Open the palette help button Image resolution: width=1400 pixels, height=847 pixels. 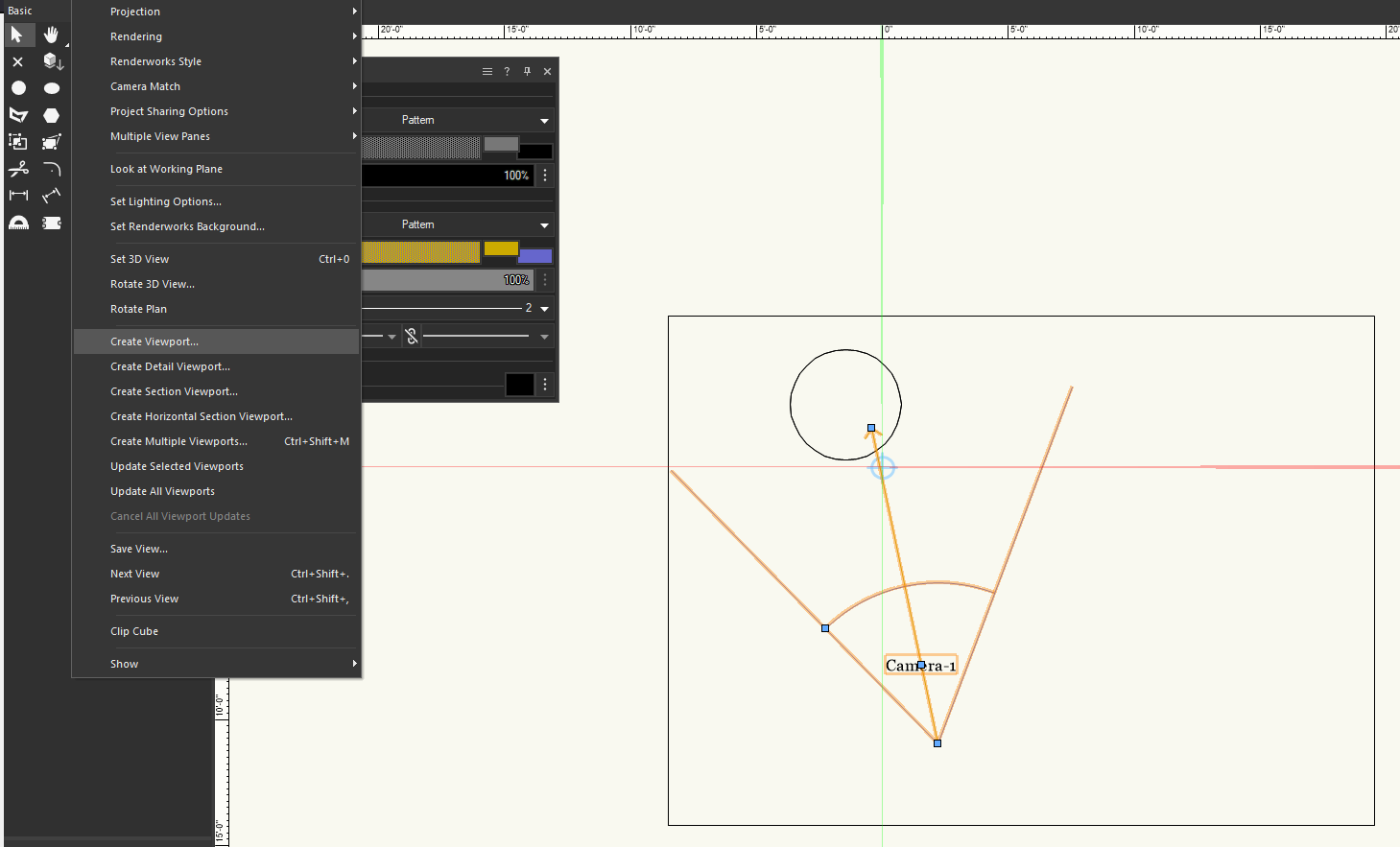507,71
